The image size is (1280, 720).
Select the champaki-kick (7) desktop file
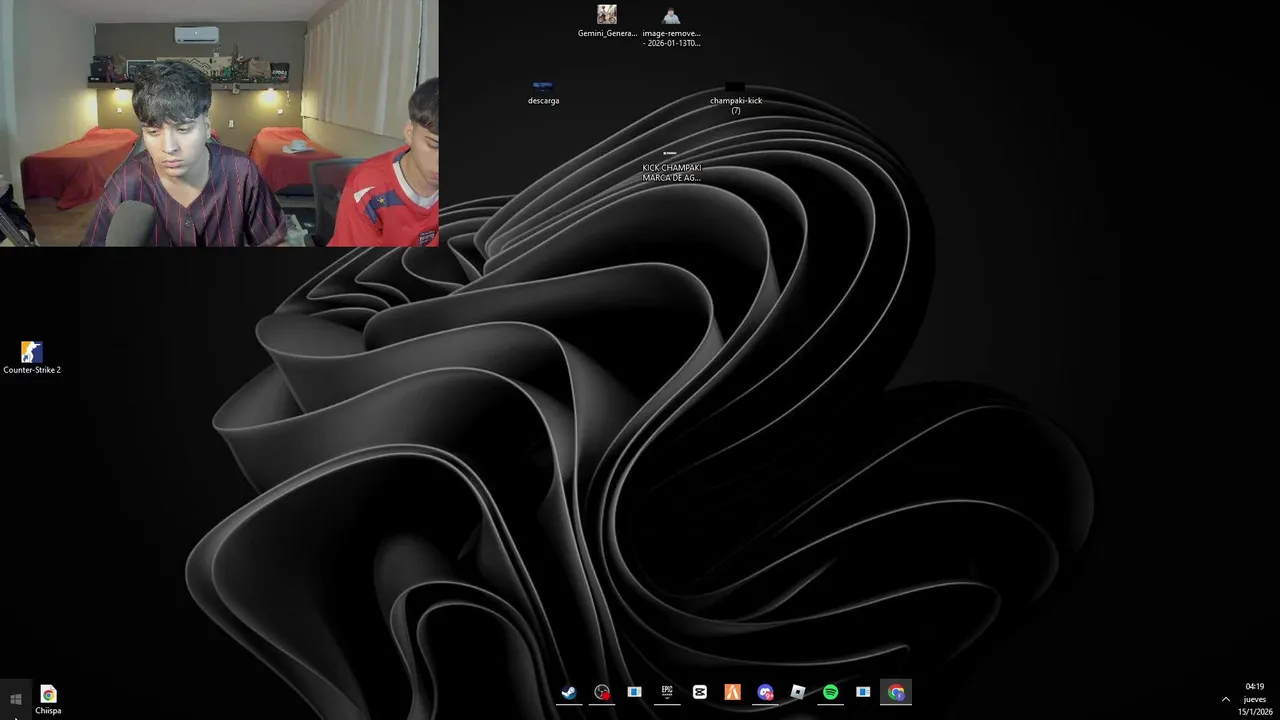click(736, 98)
